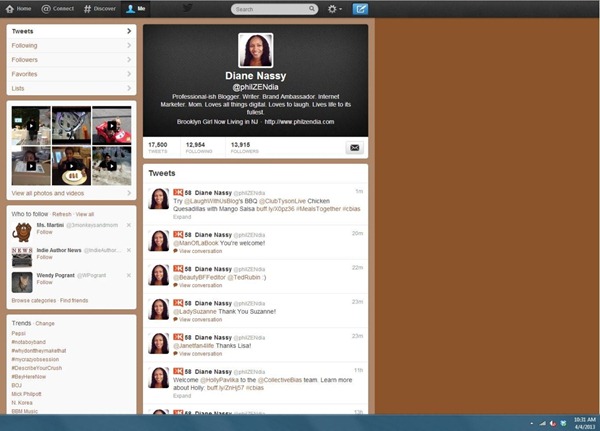Click the search magnifier icon
600x431 pixels.
pyautogui.click(x=312, y=8)
